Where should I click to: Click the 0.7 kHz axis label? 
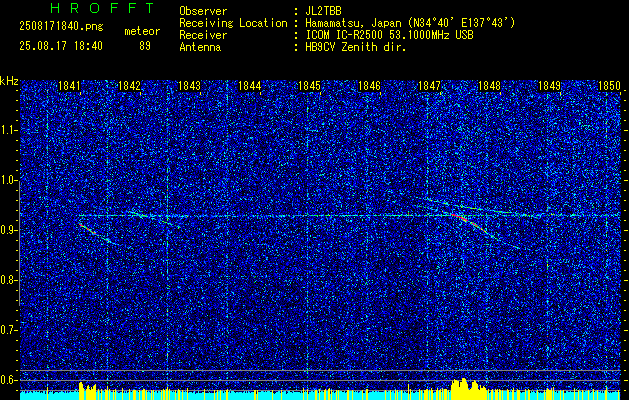[9, 330]
